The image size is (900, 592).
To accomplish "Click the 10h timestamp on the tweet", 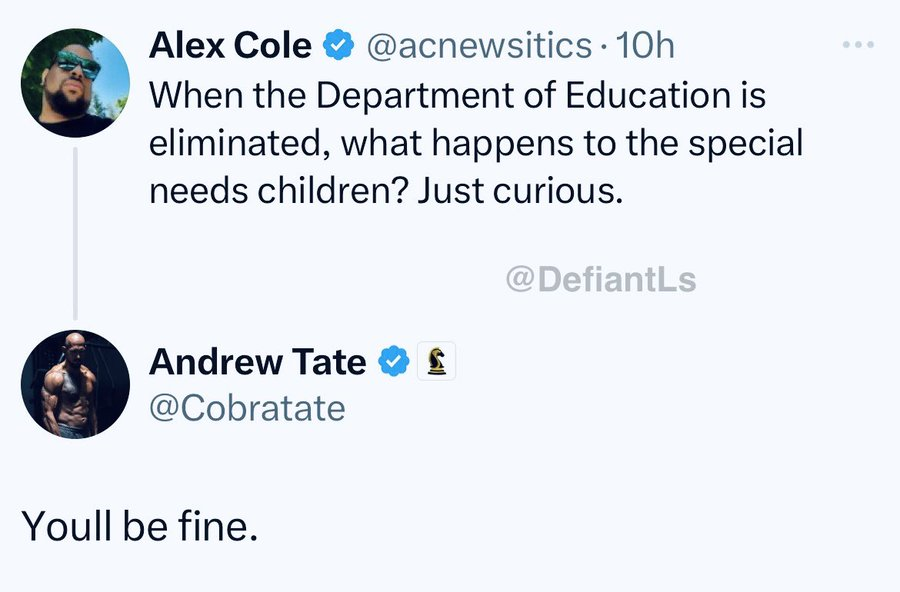I will [646, 45].
